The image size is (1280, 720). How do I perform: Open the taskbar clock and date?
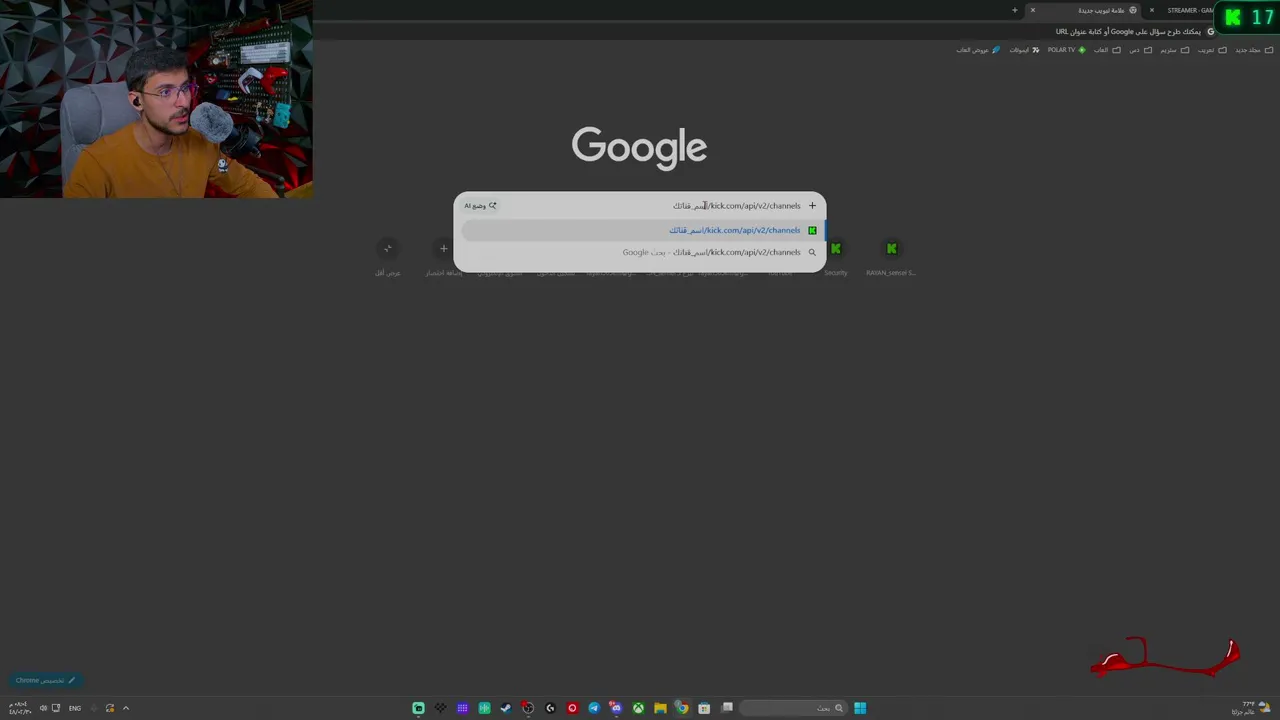(x=20, y=708)
